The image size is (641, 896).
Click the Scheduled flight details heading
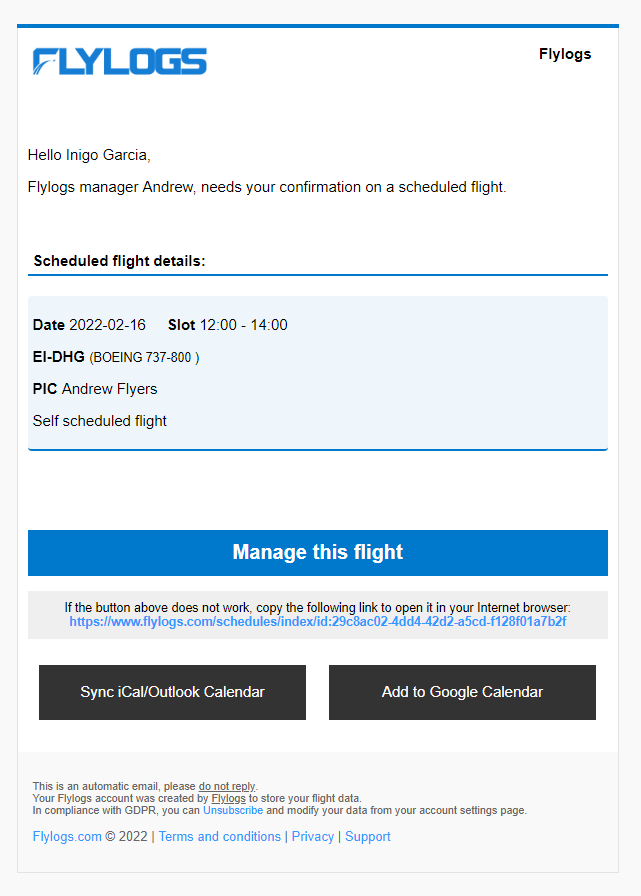point(119,261)
